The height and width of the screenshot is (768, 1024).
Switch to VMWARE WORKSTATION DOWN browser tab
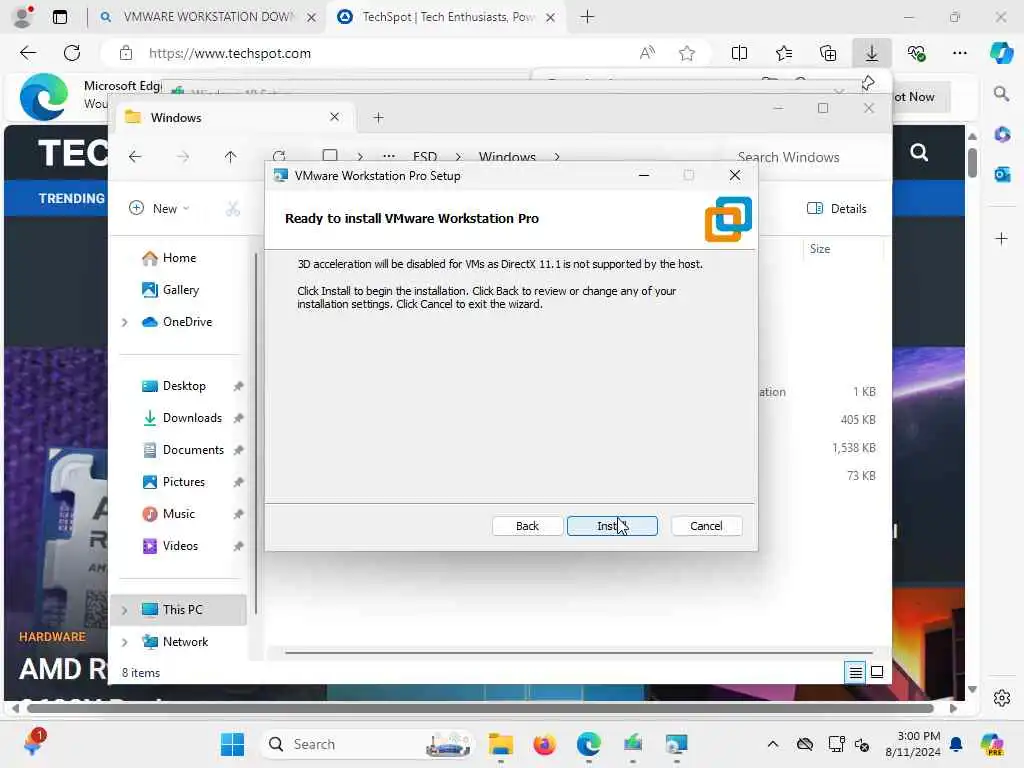pyautogui.click(x=207, y=17)
